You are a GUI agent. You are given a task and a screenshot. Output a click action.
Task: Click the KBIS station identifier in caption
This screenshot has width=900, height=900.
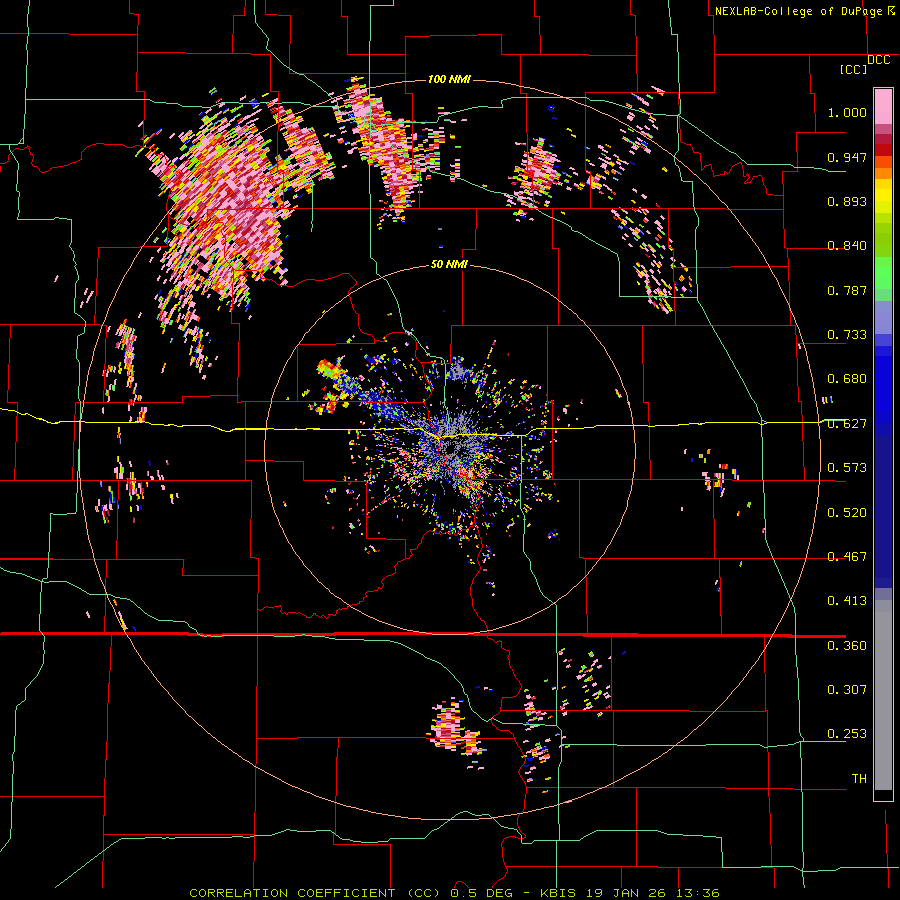[x=560, y=893]
